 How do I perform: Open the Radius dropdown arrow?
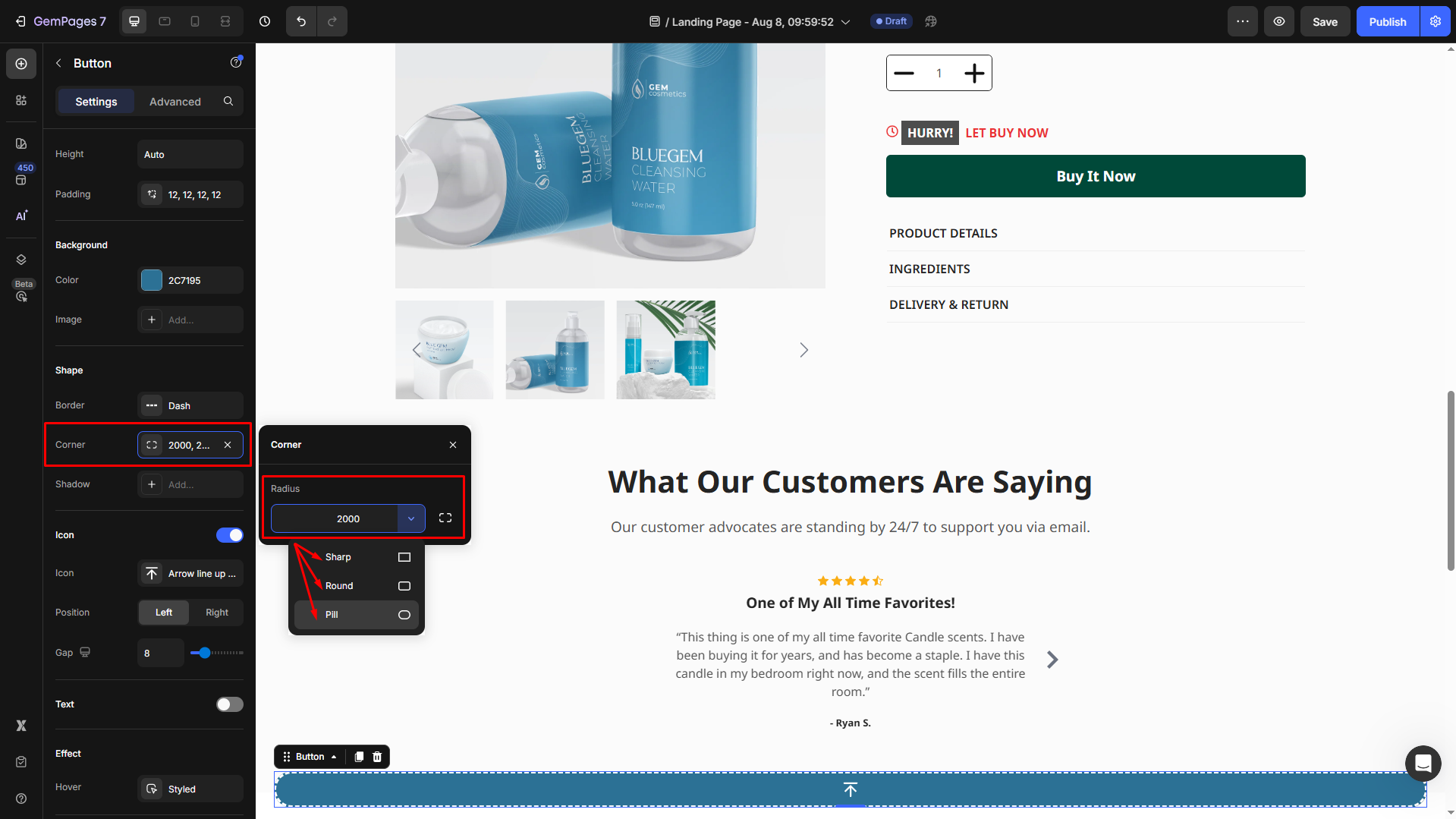pyautogui.click(x=411, y=518)
